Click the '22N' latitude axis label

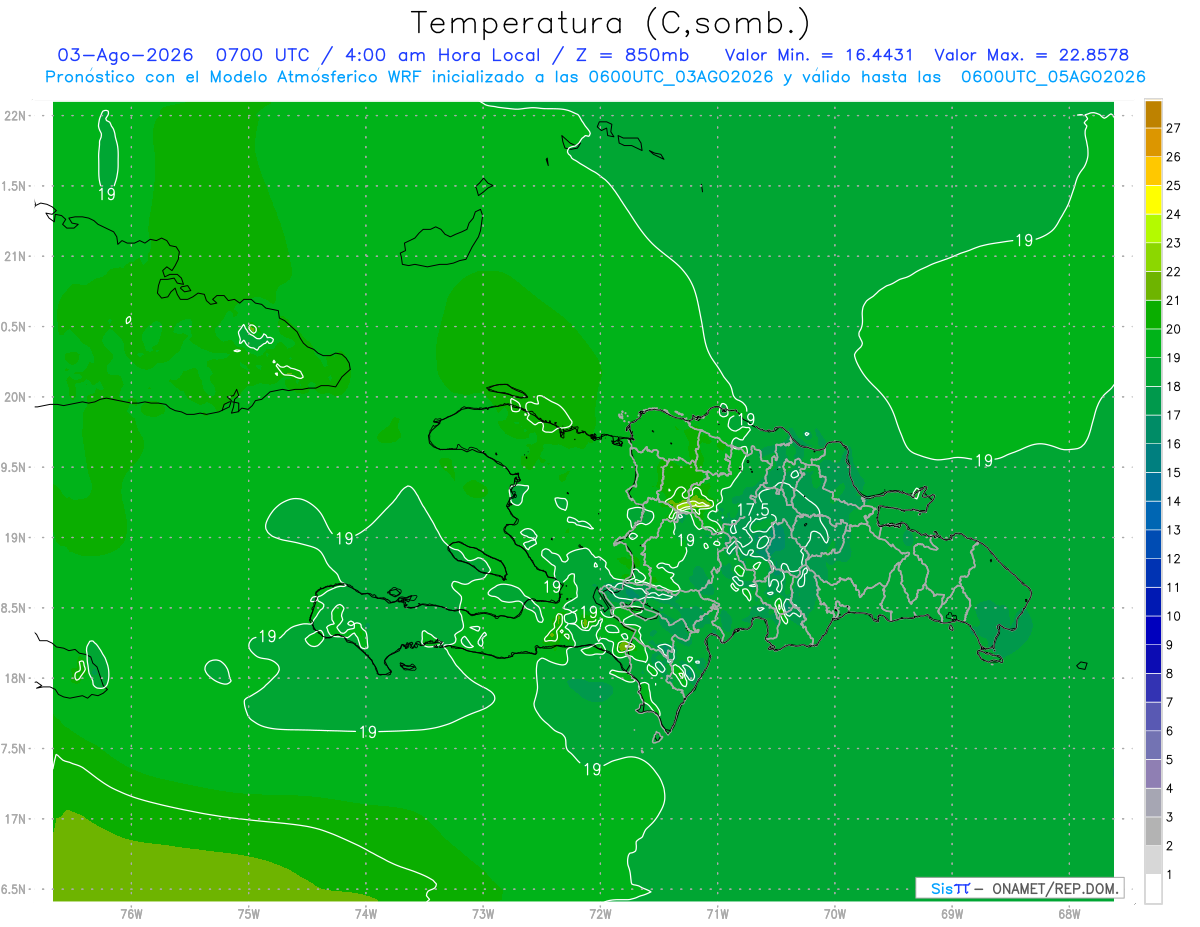(16, 115)
